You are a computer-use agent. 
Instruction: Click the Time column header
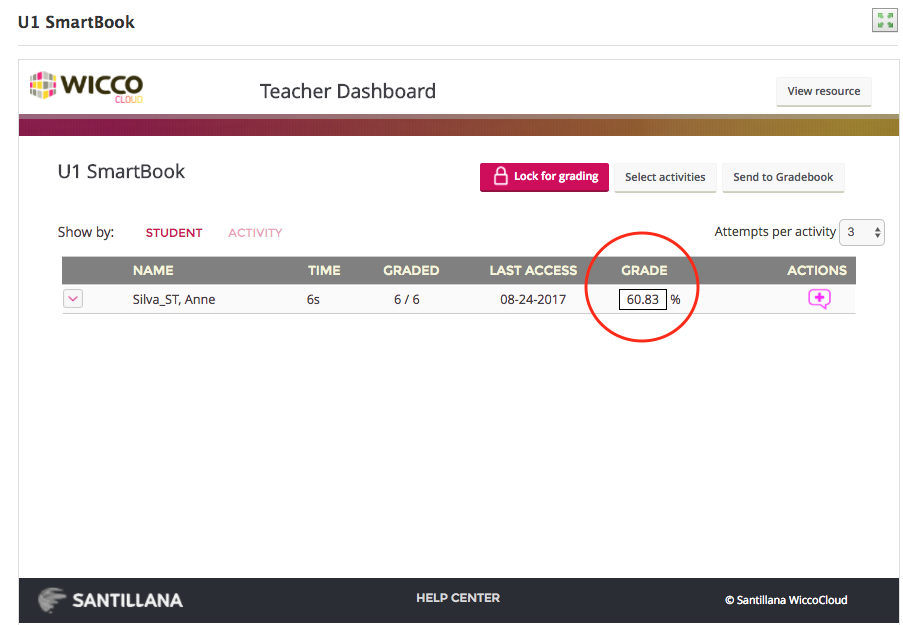324,270
